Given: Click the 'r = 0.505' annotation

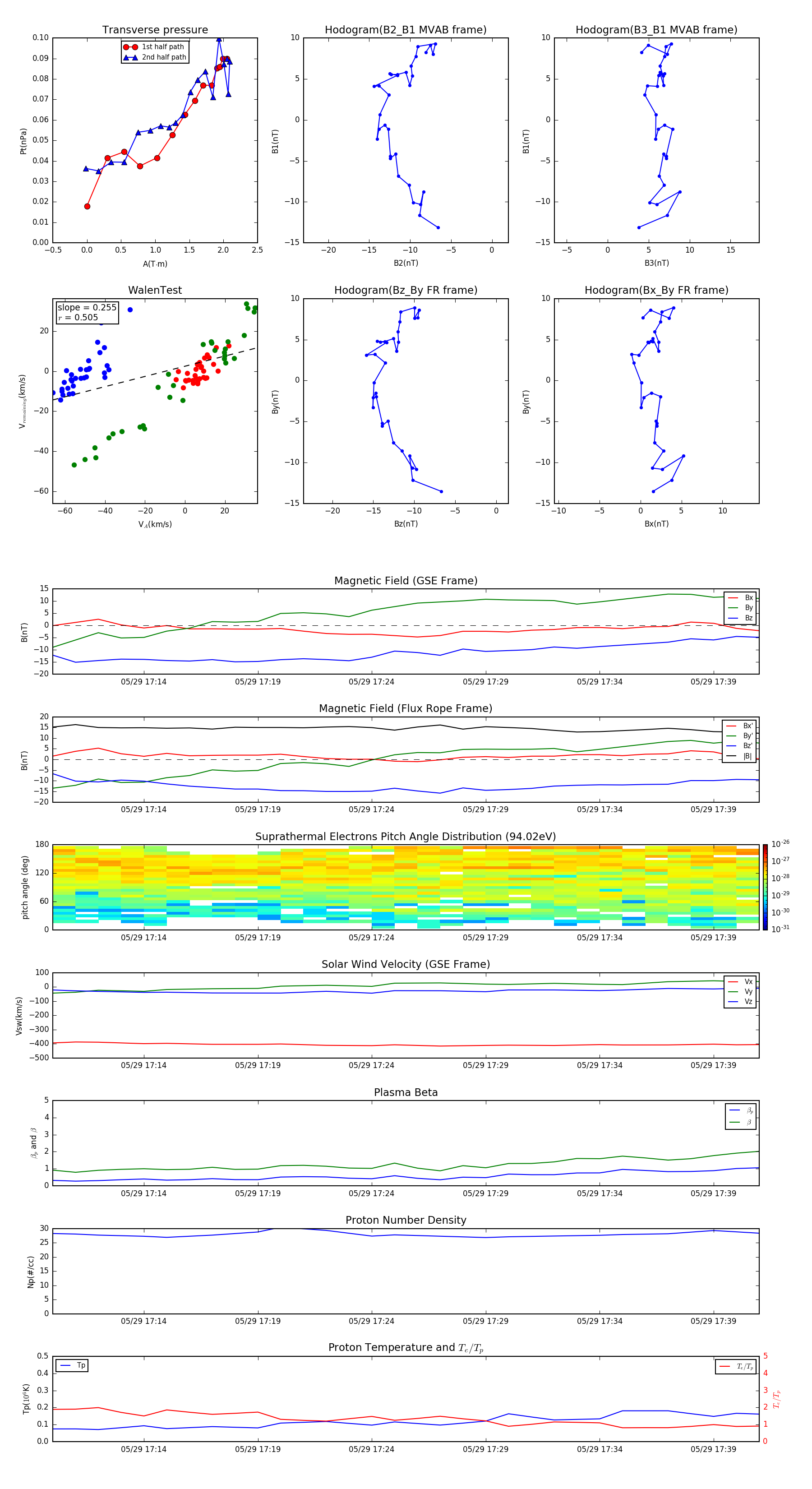Looking at the screenshot, I should [78, 317].
